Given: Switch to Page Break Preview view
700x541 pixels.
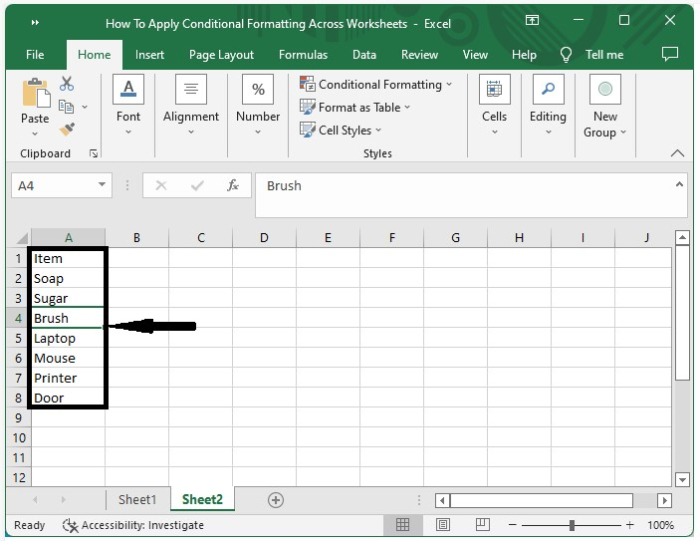Looking at the screenshot, I should click(x=483, y=525).
